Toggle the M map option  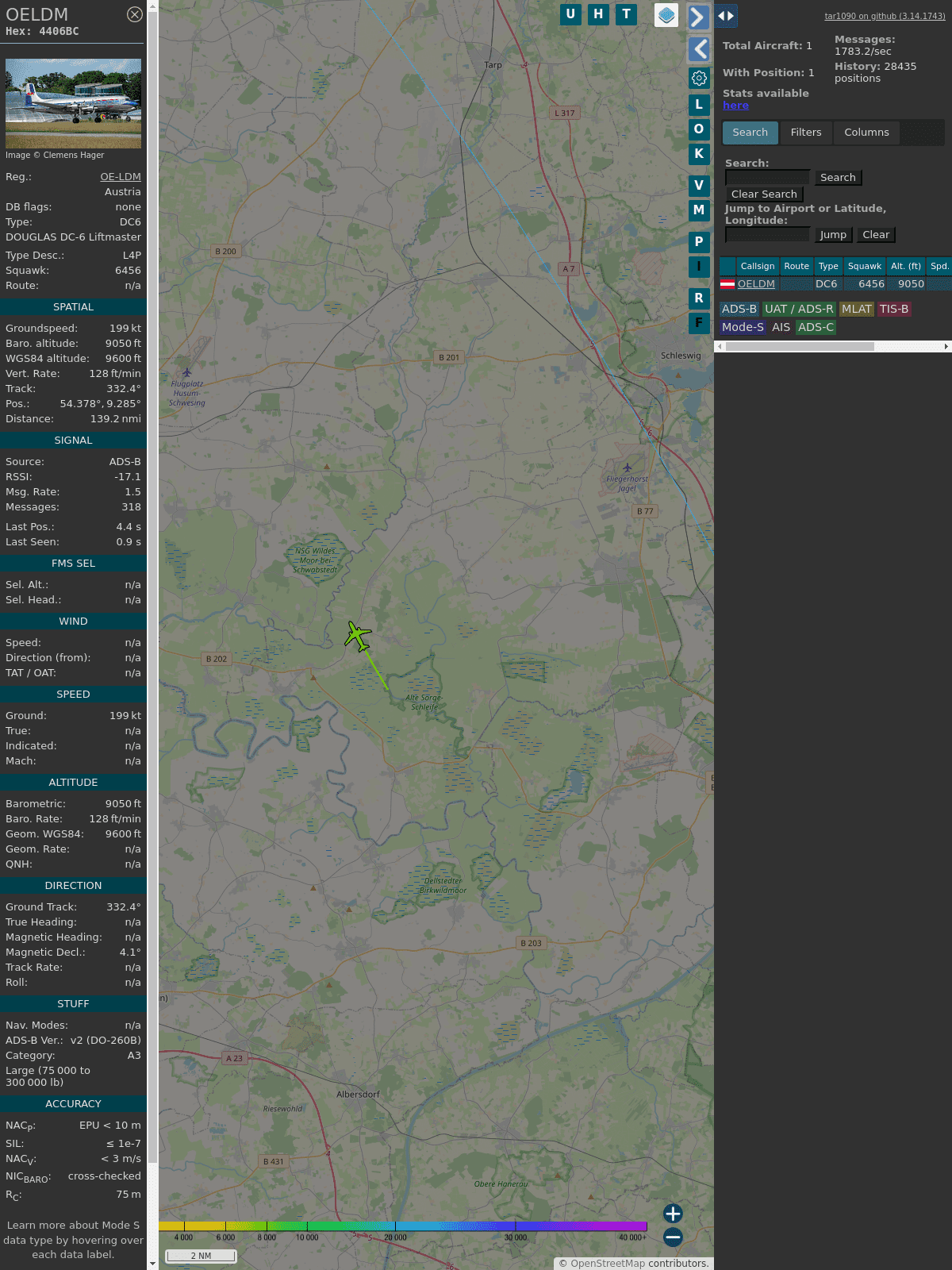[699, 210]
